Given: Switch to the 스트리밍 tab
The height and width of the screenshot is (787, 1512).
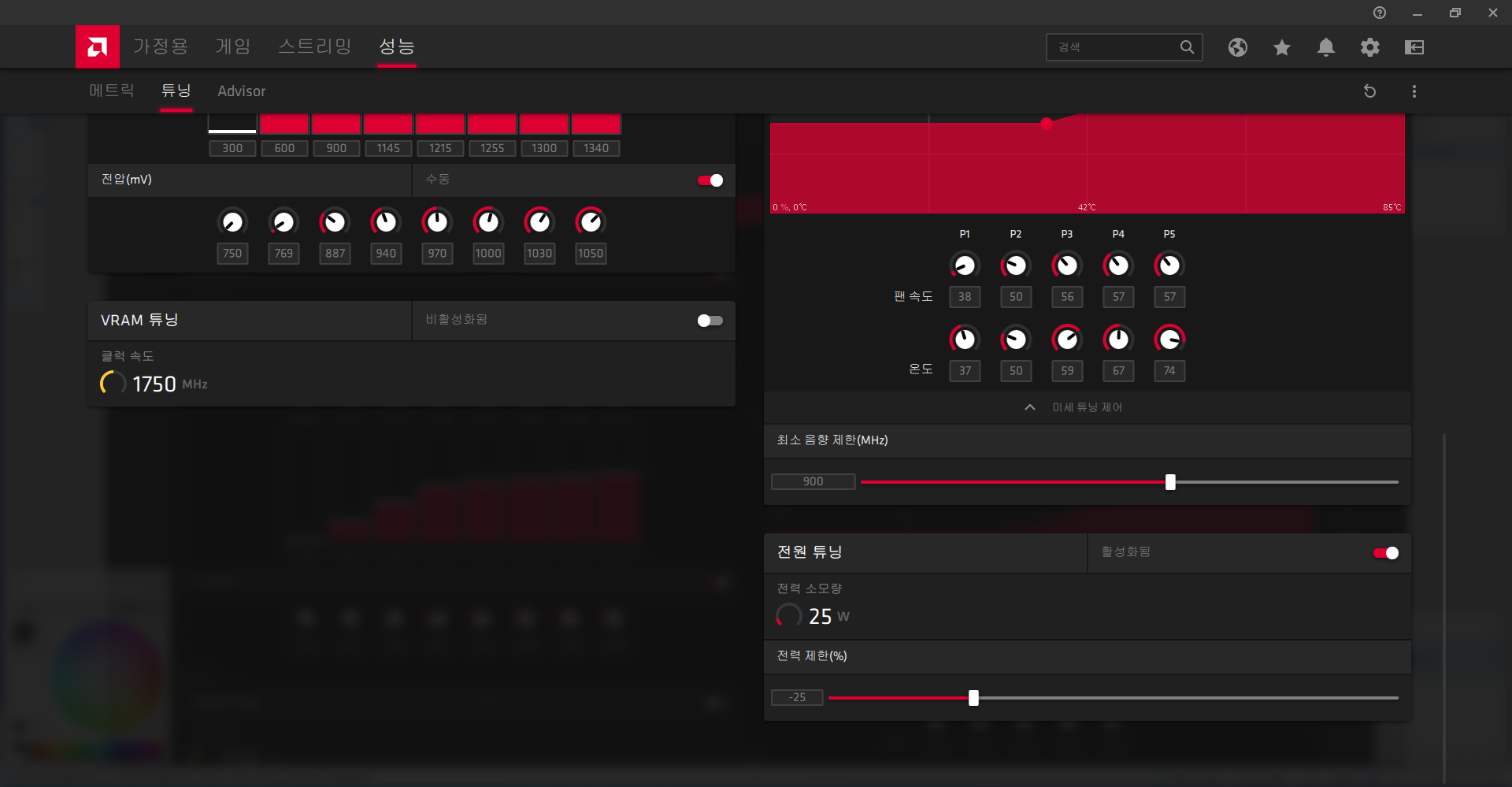Looking at the screenshot, I should click(315, 46).
